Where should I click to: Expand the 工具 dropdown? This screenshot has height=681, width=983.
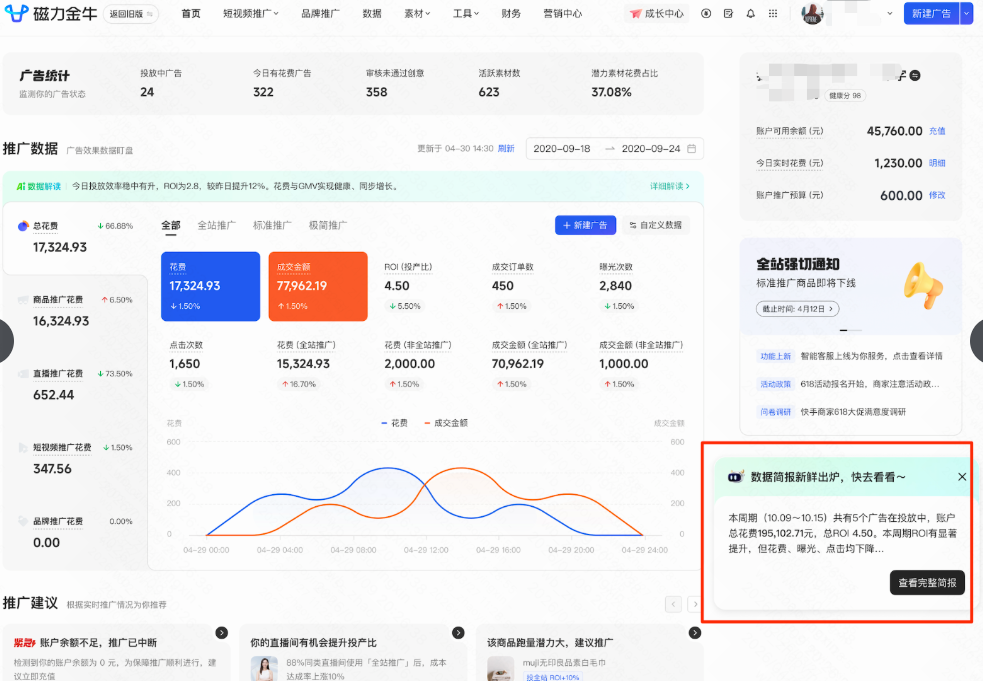click(x=466, y=13)
